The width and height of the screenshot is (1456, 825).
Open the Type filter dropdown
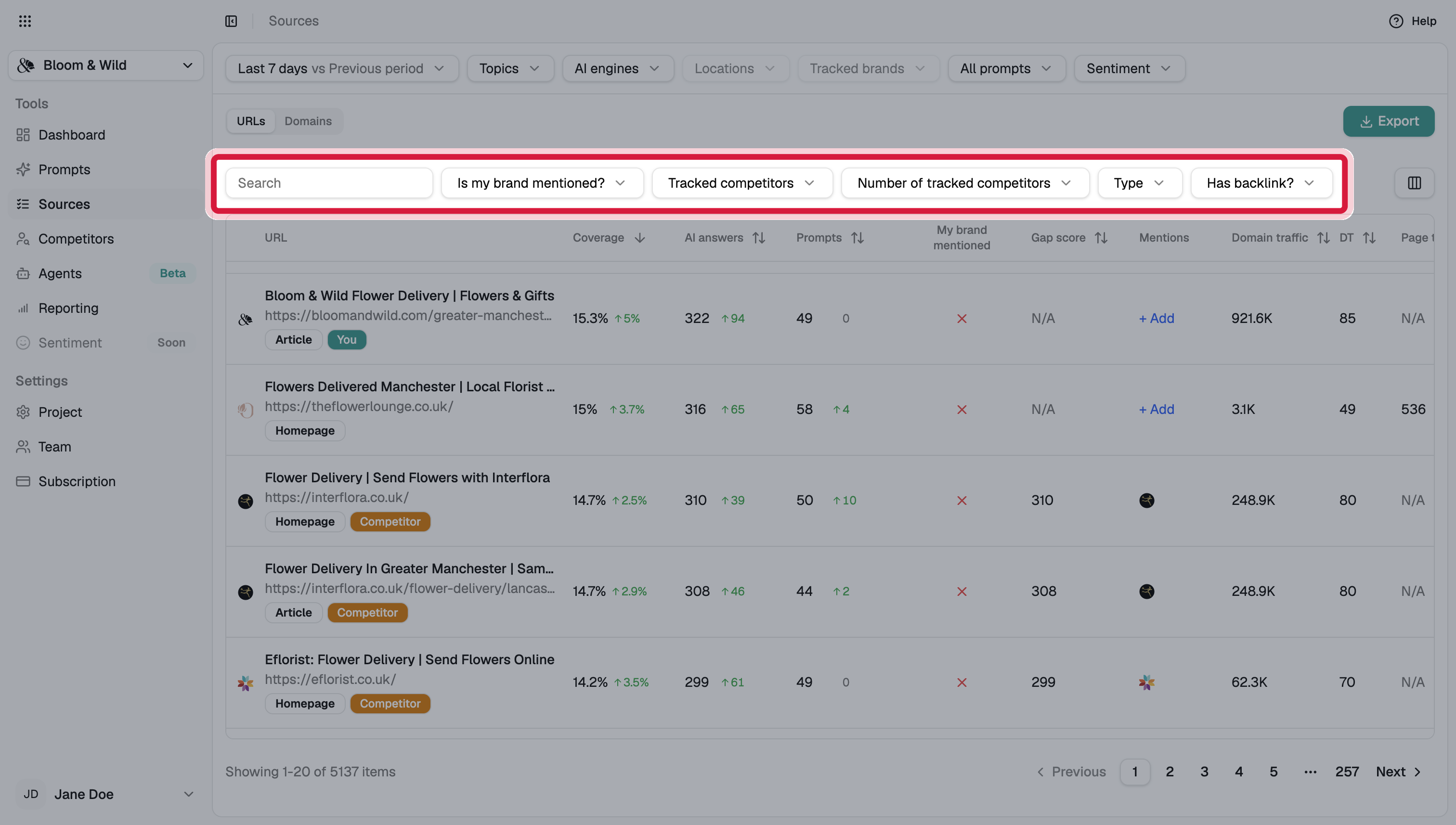pyautogui.click(x=1139, y=183)
